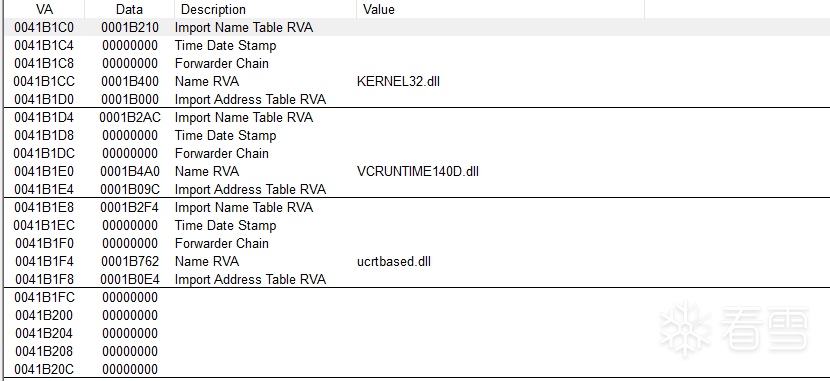830x381 pixels.
Task: Click the VA column header
Action: 44,9
